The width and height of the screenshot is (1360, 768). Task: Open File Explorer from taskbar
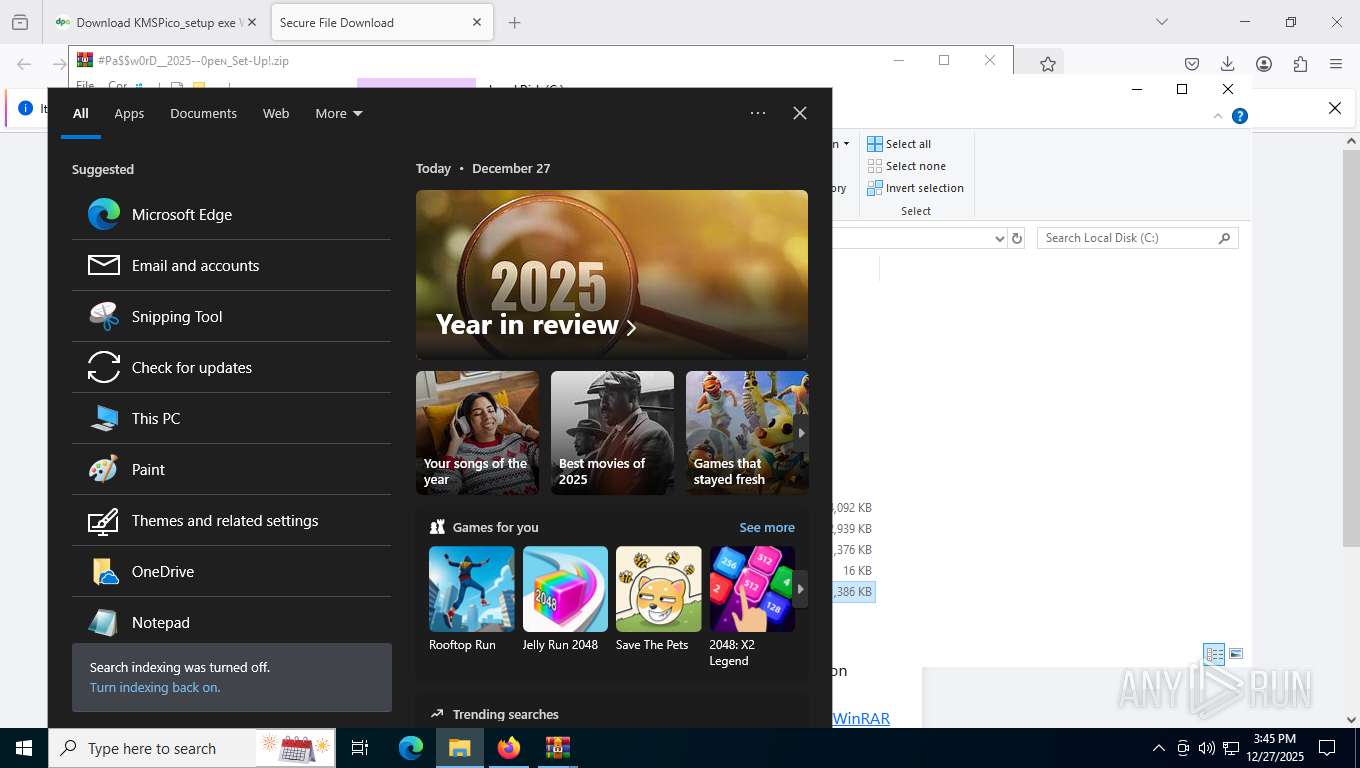[x=459, y=748]
